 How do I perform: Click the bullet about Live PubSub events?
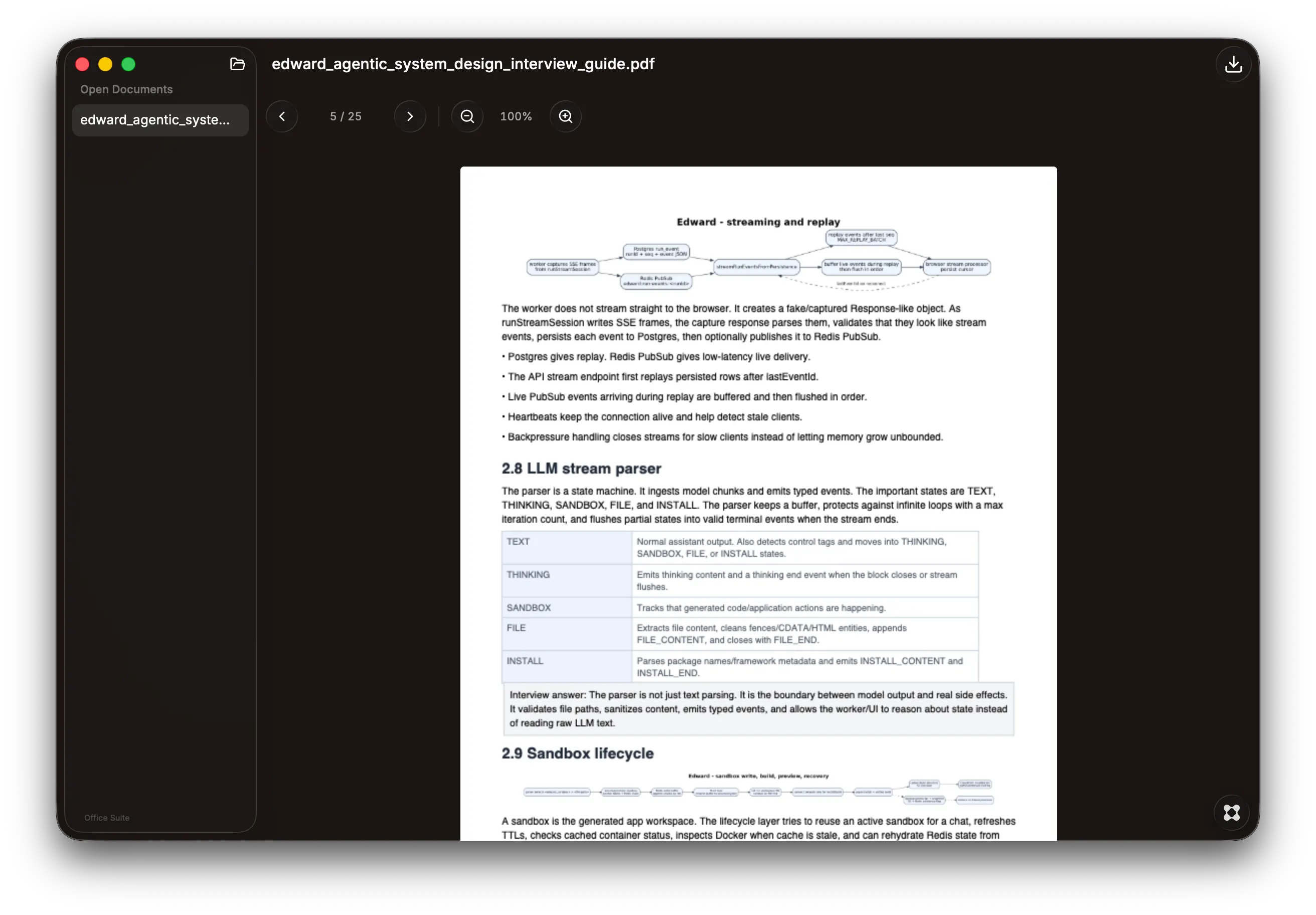click(x=684, y=397)
